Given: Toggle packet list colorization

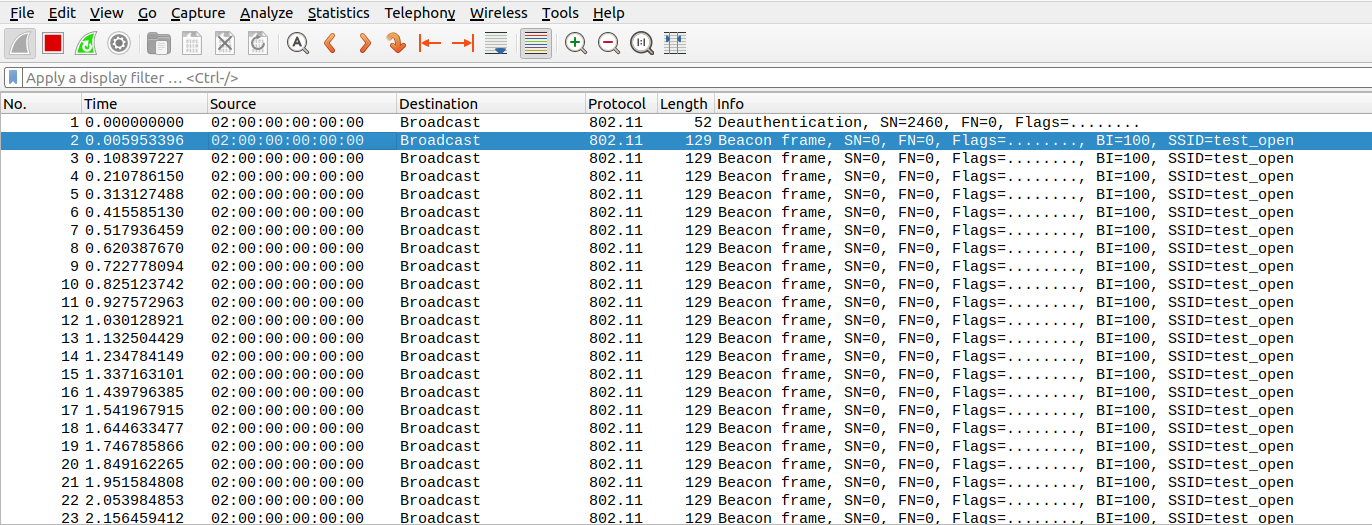Looking at the screenshot, I should [536, 43].
